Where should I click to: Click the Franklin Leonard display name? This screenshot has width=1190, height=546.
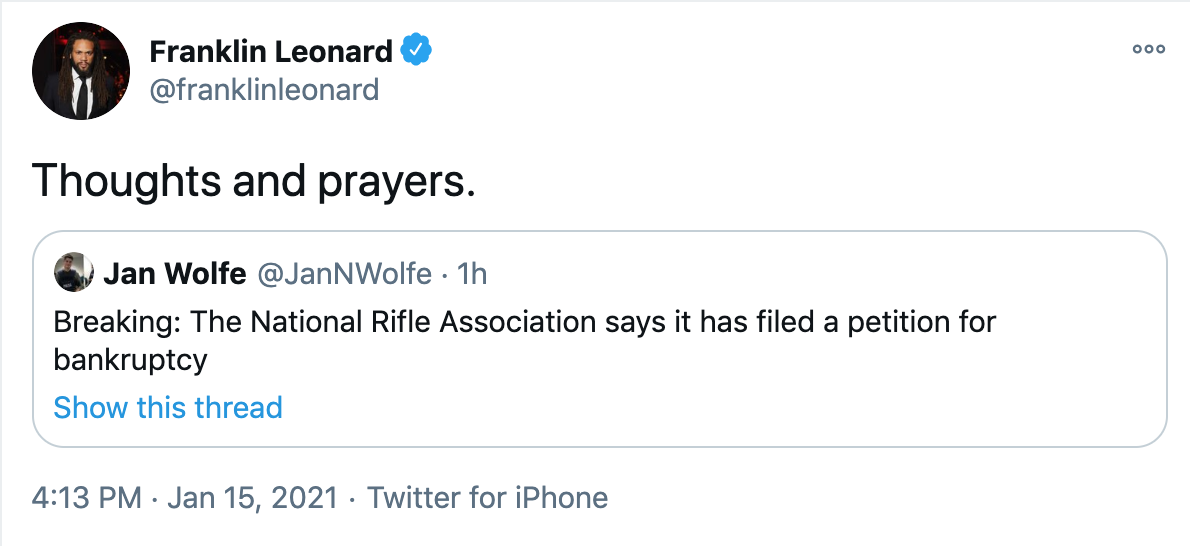pos(271,50)
